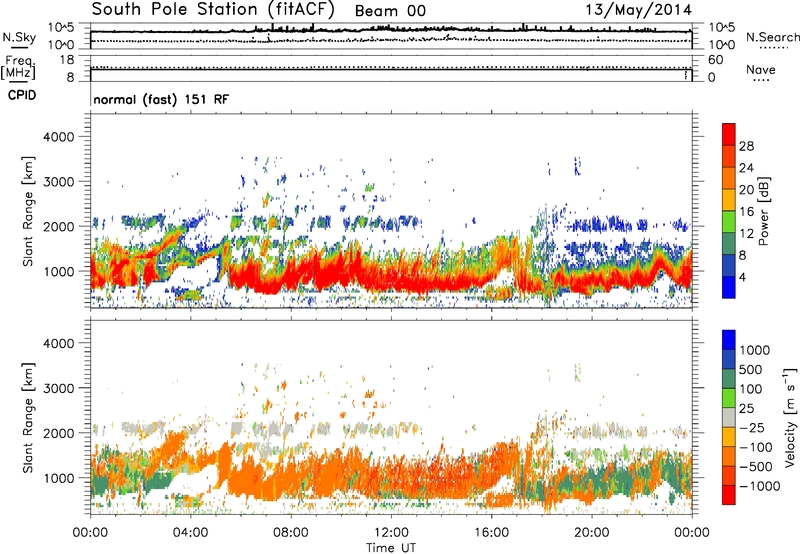Screen dimensions: 800x554
Task: Click the "Nave" legend label
Action: point(761,69)
